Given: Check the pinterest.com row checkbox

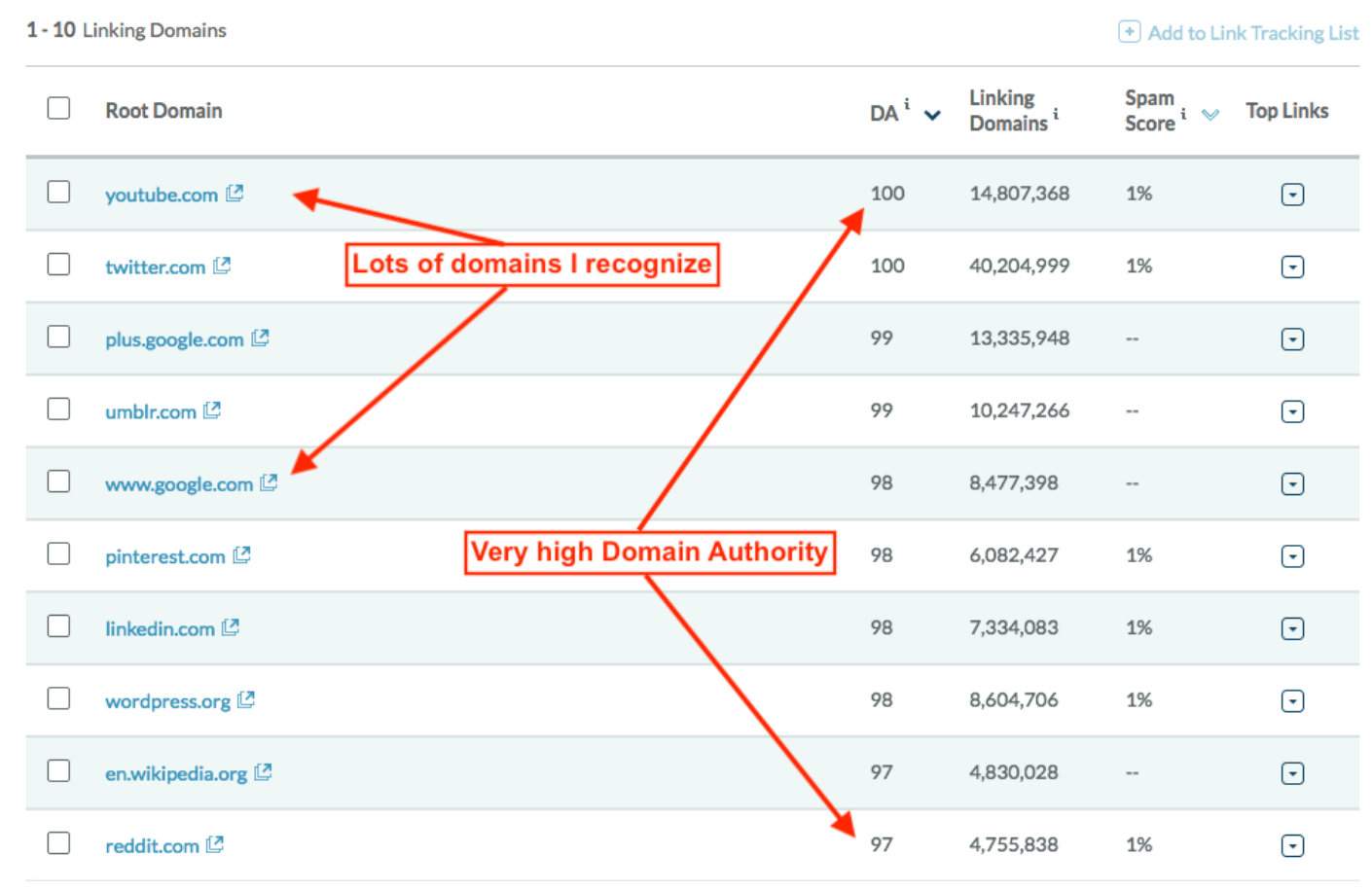Looking at the screenshot, I should (58, 553).
